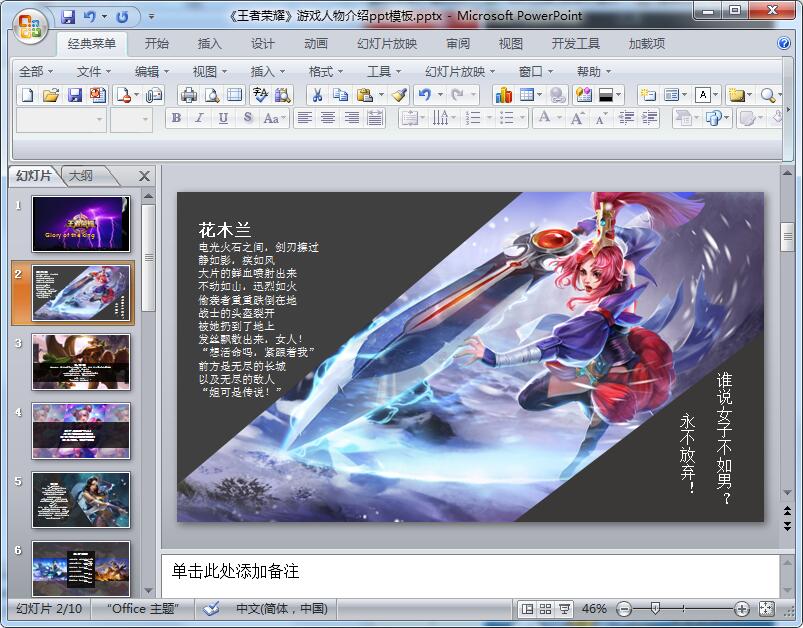803x628 pixels.
Task: Insert a hyperlink with the globe icon
Action: pyautogui.click(x=557, y=95)
